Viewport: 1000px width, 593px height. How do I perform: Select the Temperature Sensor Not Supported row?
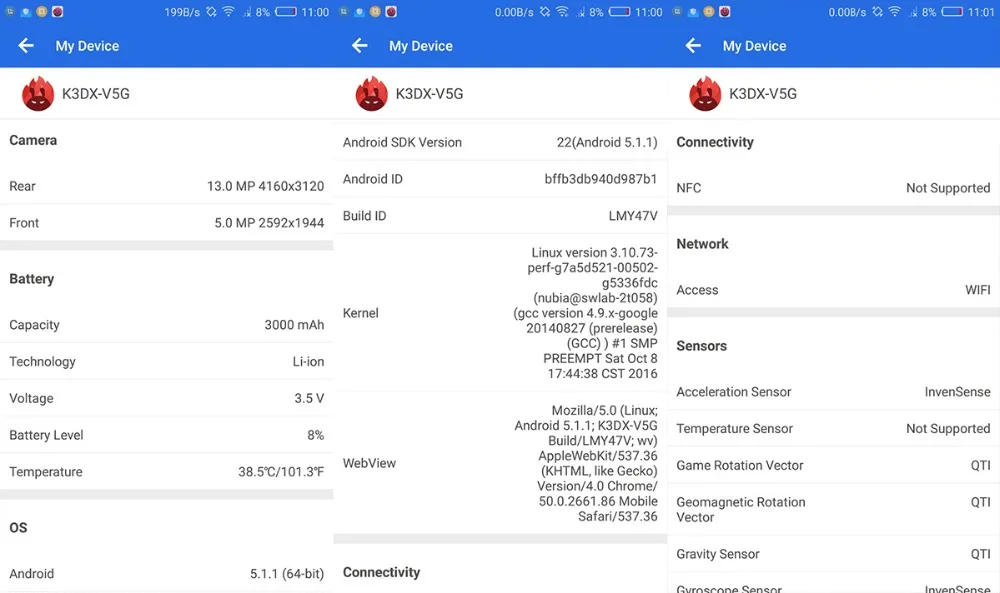(x=834, y=428)
